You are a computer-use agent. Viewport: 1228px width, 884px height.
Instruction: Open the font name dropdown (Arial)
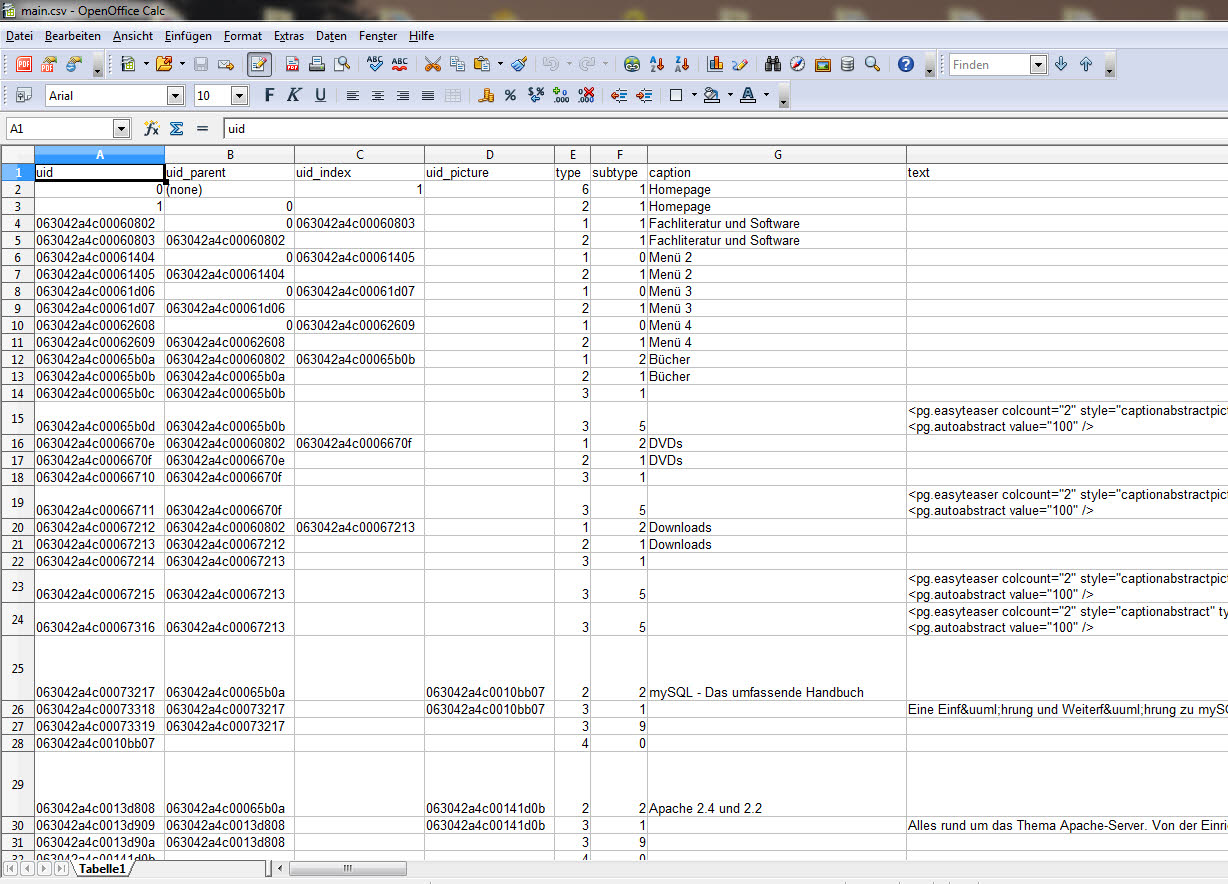pyautogui.click(x=176, y=95)
